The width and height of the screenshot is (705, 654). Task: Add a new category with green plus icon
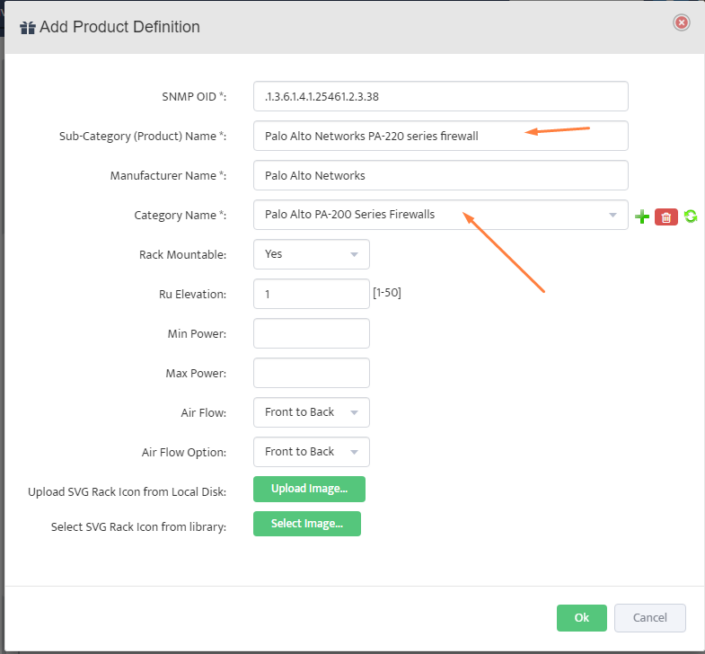(642, 216)
